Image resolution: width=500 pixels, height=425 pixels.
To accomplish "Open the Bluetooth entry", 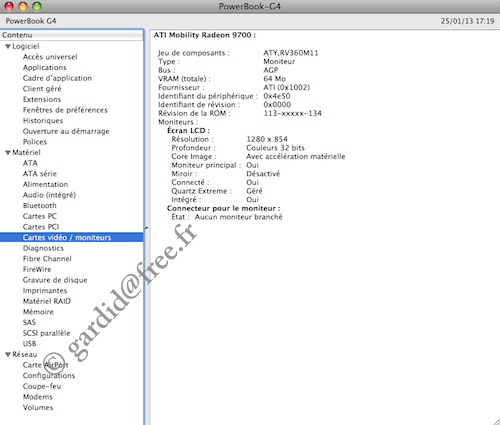I will [x=40, y=206].
